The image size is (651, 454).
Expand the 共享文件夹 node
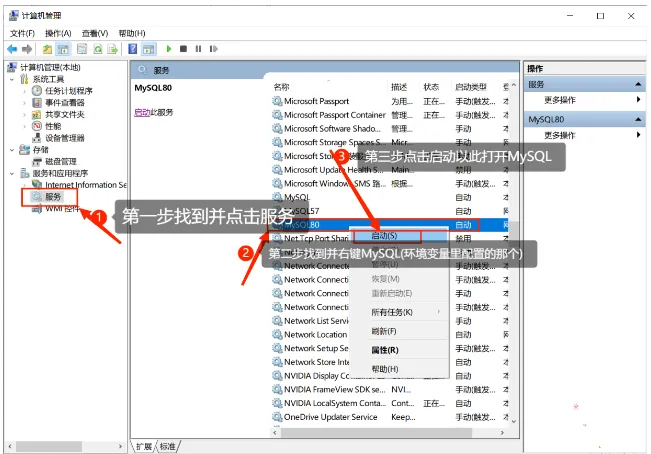click(25, 114)
